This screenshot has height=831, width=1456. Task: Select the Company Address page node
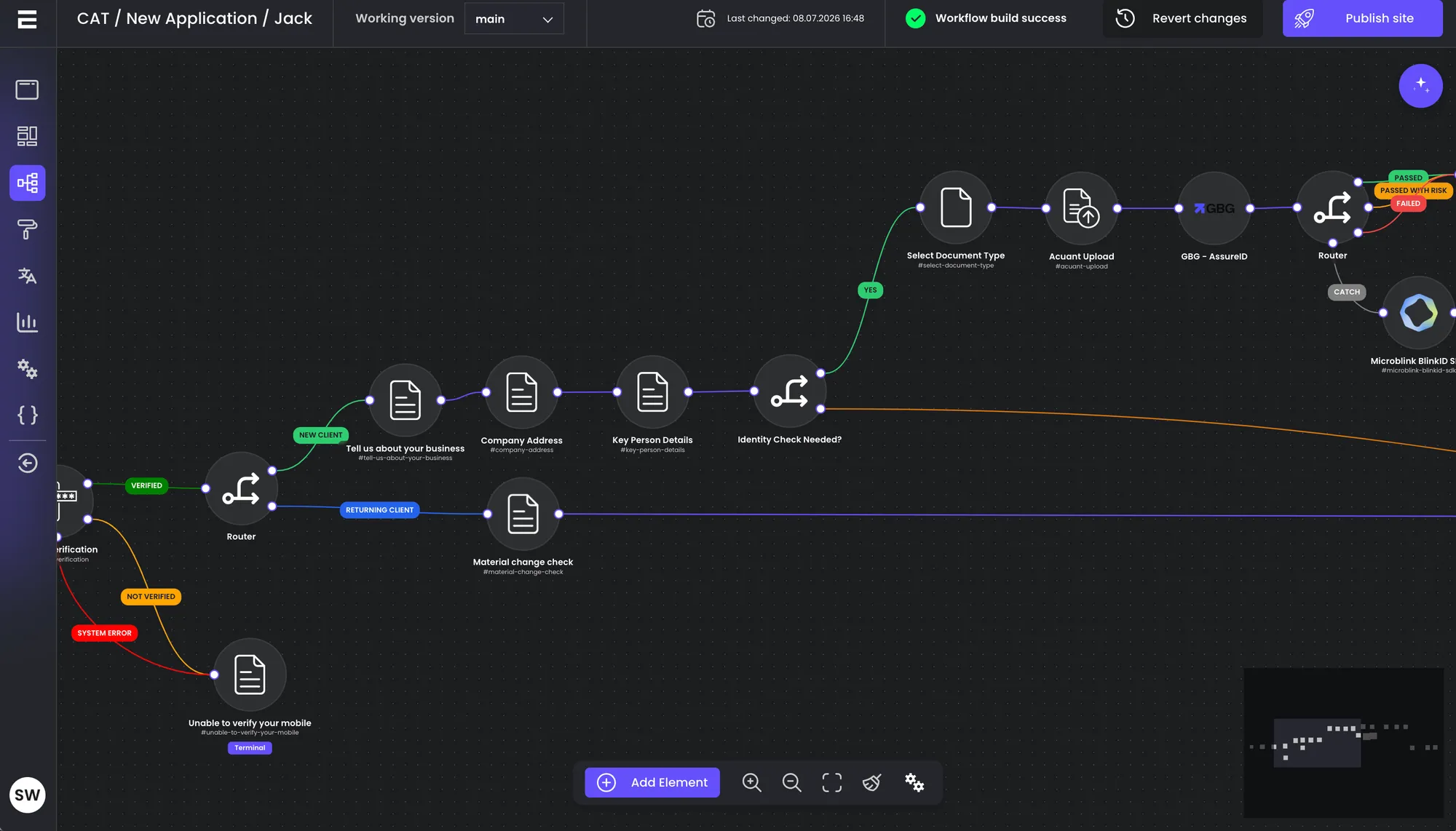(x=521, y=391)
